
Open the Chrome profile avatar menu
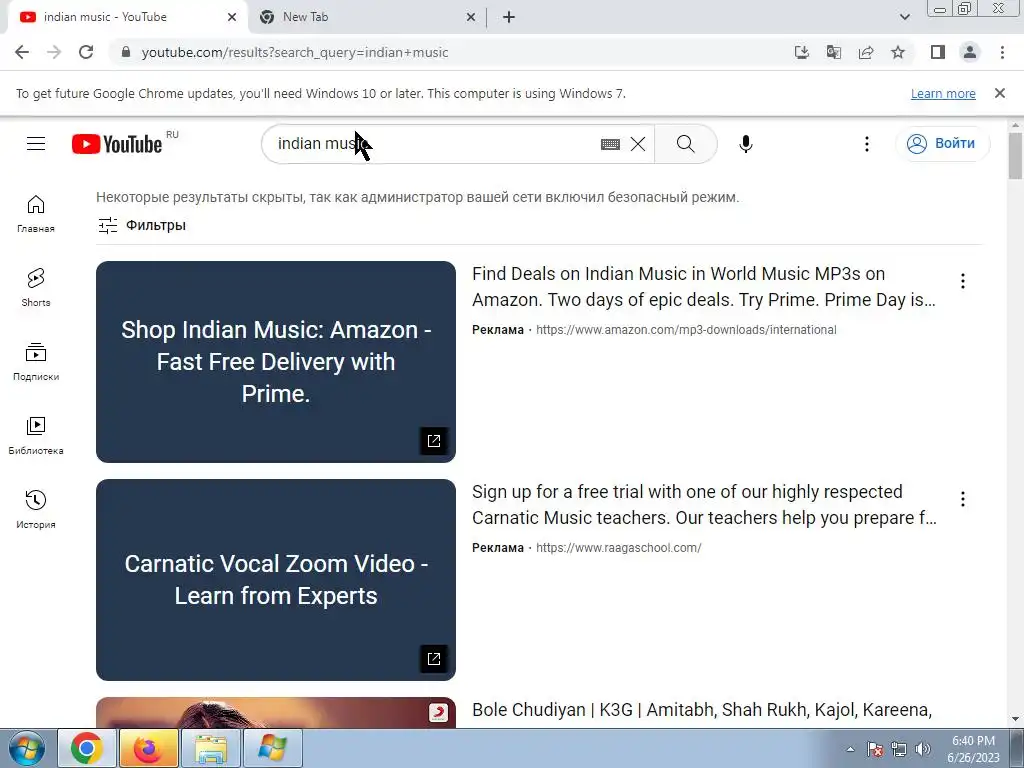click(x=970, y=52)
